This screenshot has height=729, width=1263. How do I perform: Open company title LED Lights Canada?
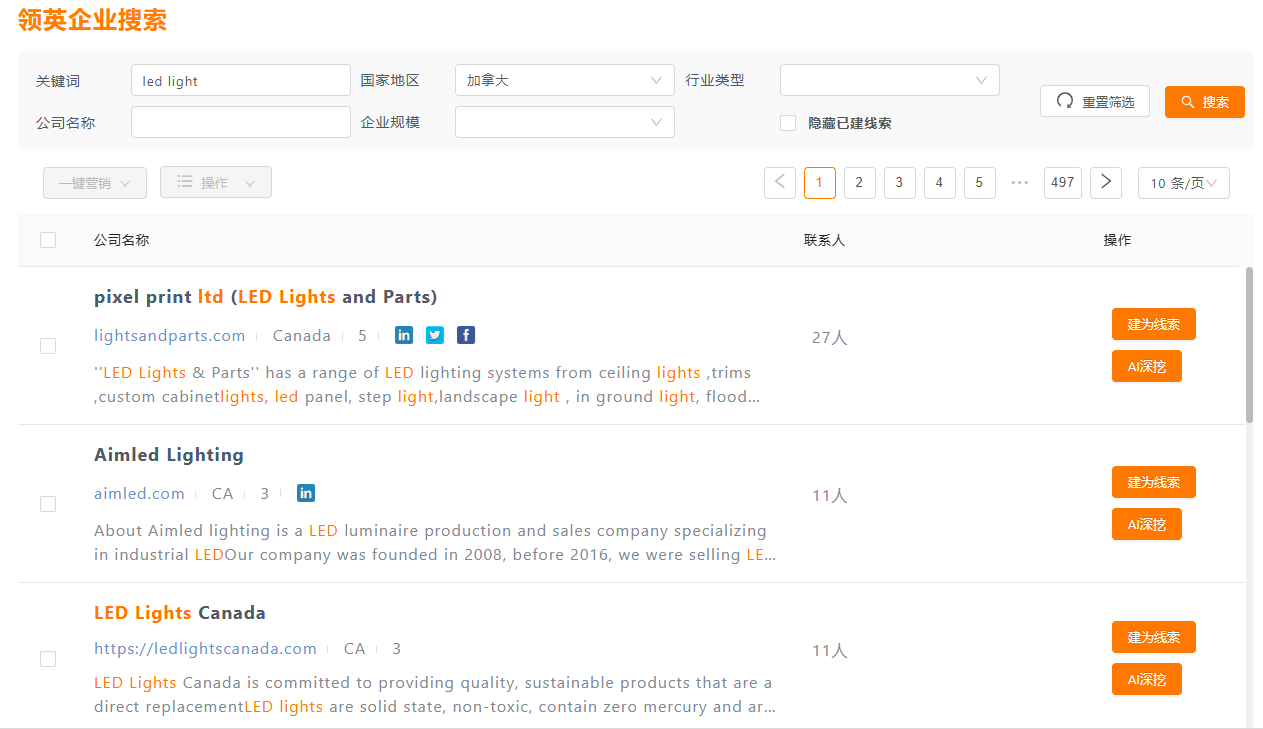(x=180, y=613)
